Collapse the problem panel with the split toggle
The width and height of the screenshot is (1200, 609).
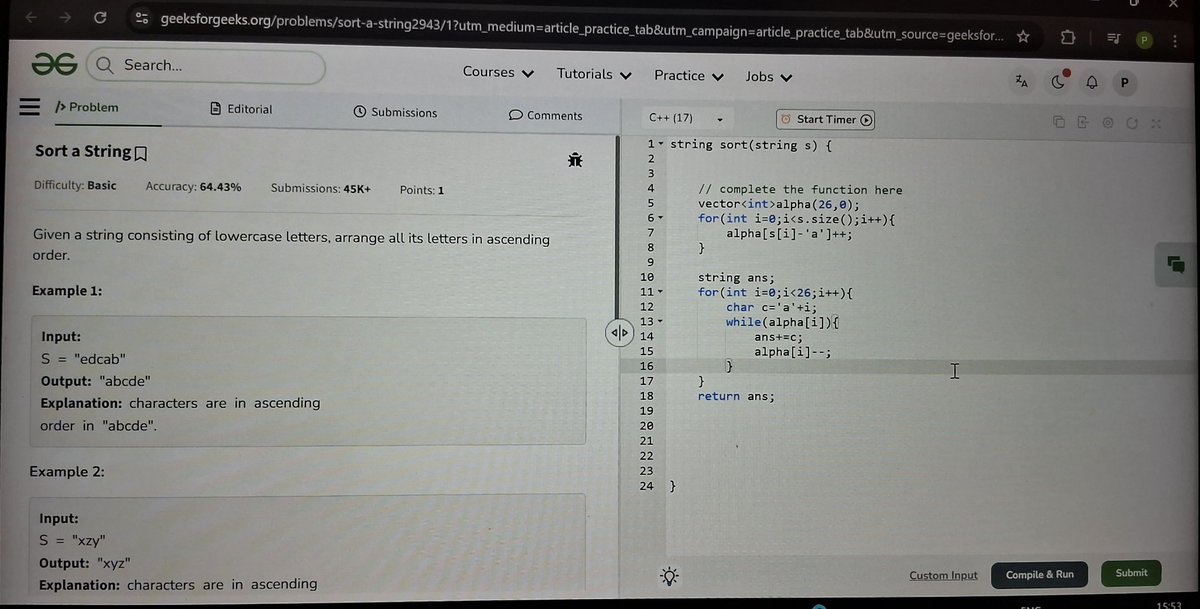point(619,332)
